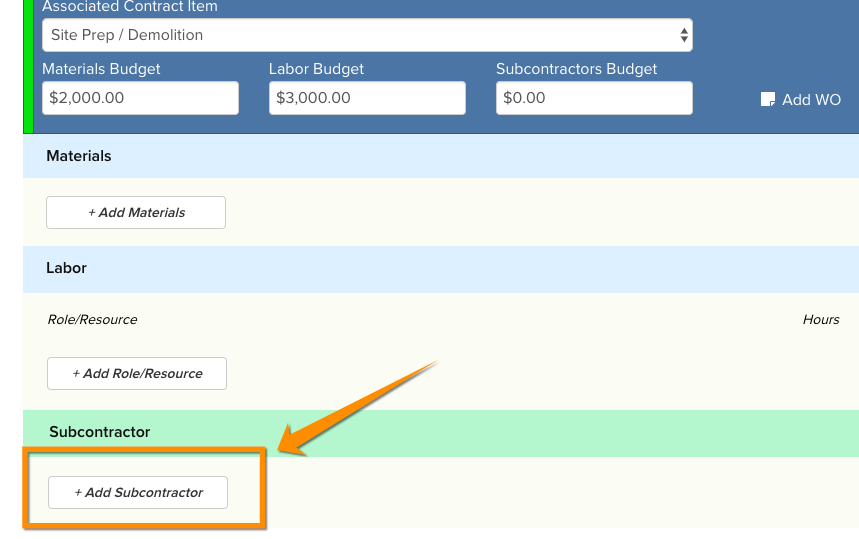Select the Subcontractors Budget $0.00 field
The width and height of the screenshot is (859, 539).
point(594,98)
